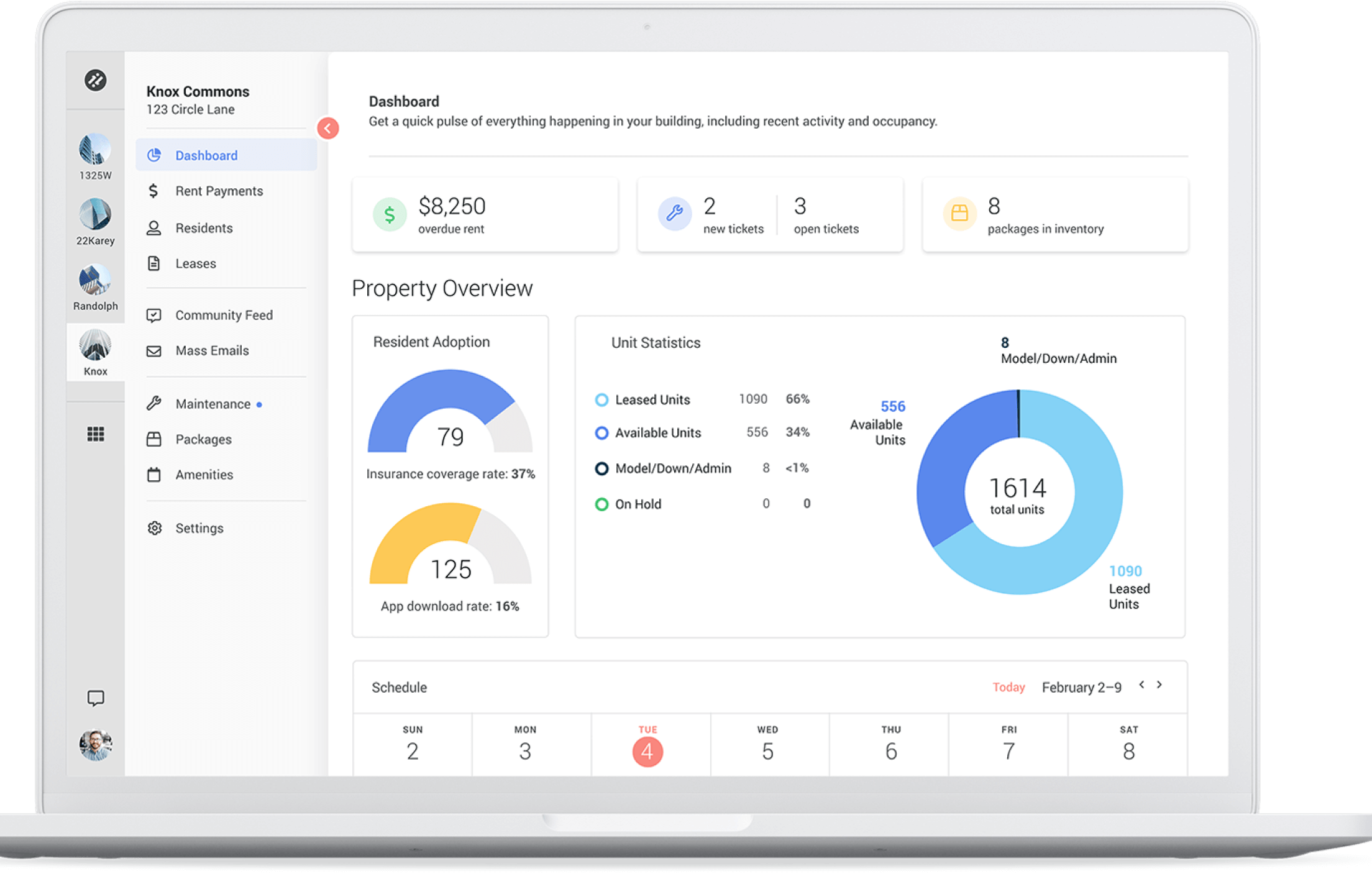This screenshot has height=874, width=1372.
Task: Select the Leased Units legend indicator
Action: 601,399
